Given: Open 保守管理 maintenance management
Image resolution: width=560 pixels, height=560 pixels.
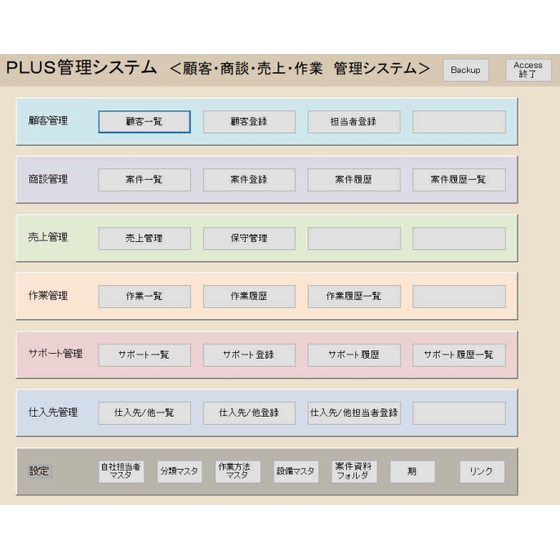Looking at the screenshot, I should pyautogui.click(x=249, y=238).
